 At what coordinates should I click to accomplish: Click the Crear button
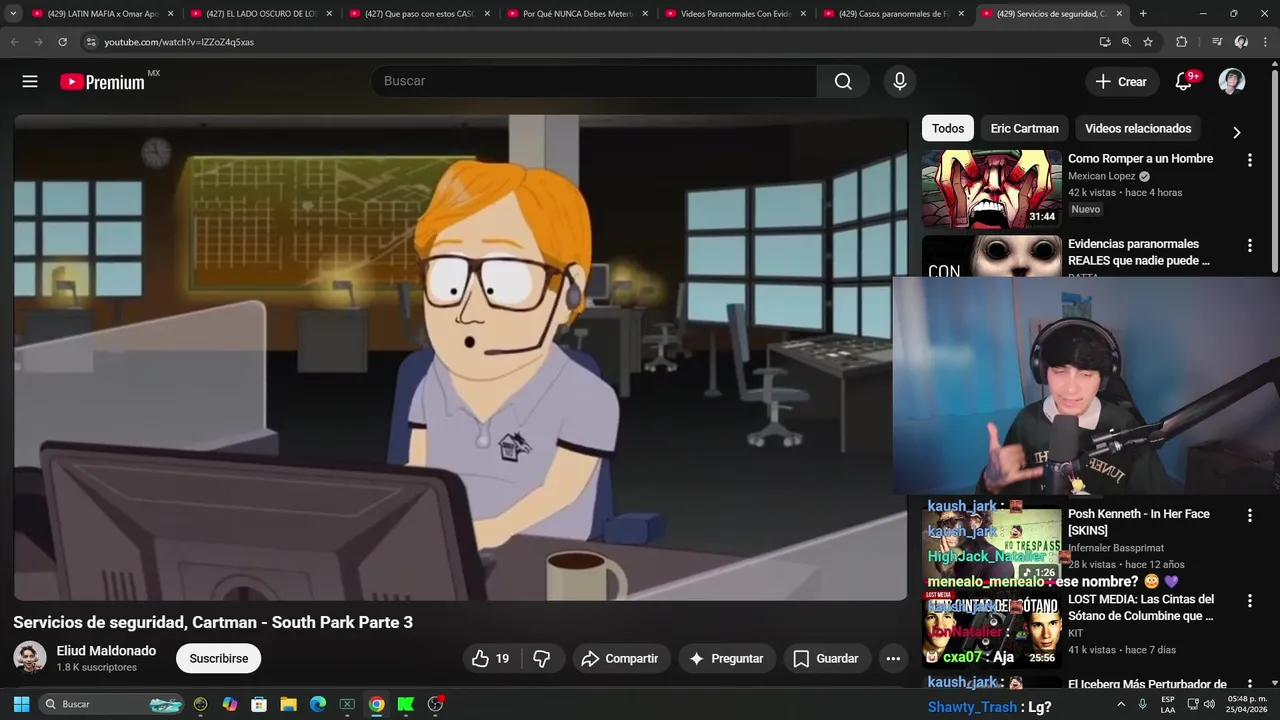click(1122, 82)
